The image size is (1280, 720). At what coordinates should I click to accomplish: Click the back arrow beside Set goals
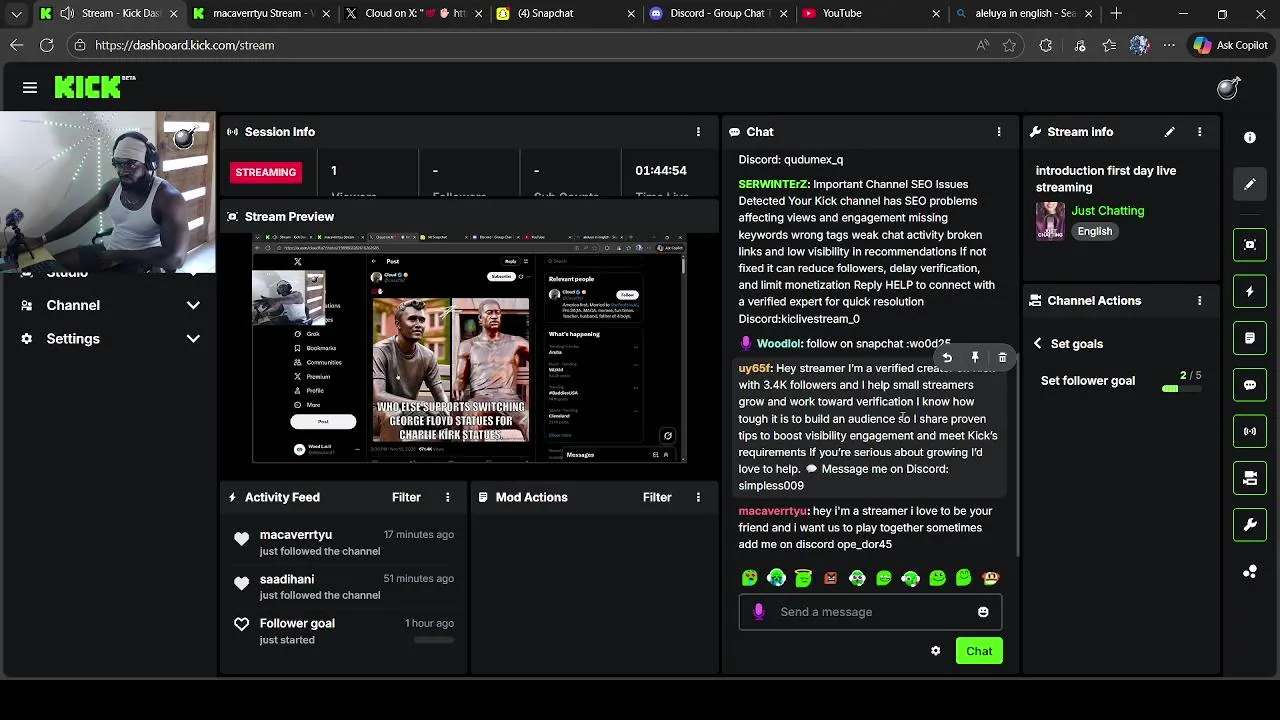[x=1037, y=343]
